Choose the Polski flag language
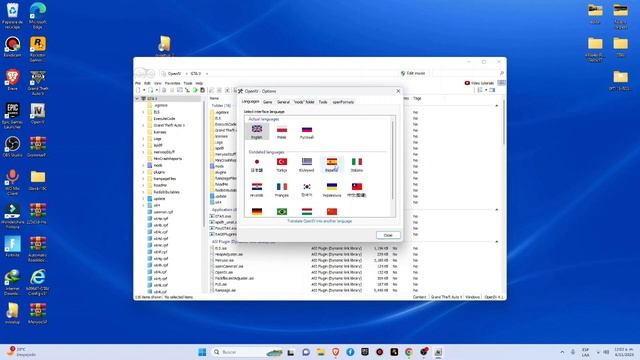 tap(282, 131)
